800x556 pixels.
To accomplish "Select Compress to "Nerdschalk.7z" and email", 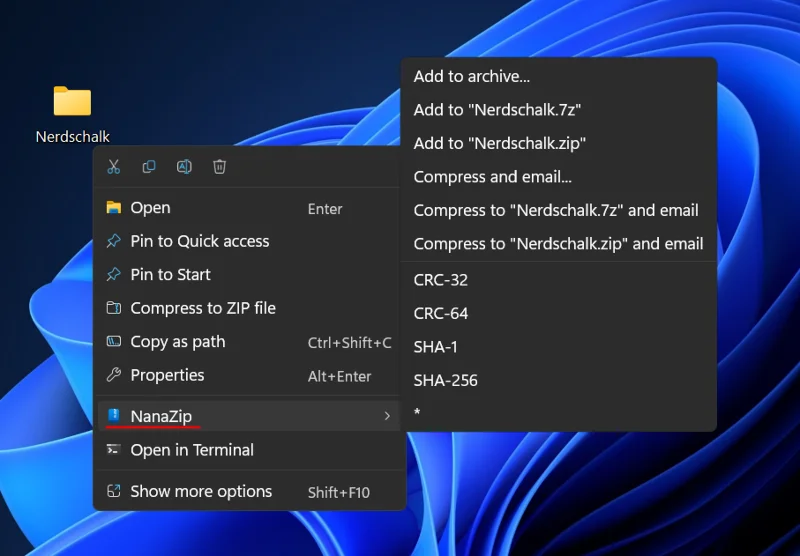I will [559, 210].
